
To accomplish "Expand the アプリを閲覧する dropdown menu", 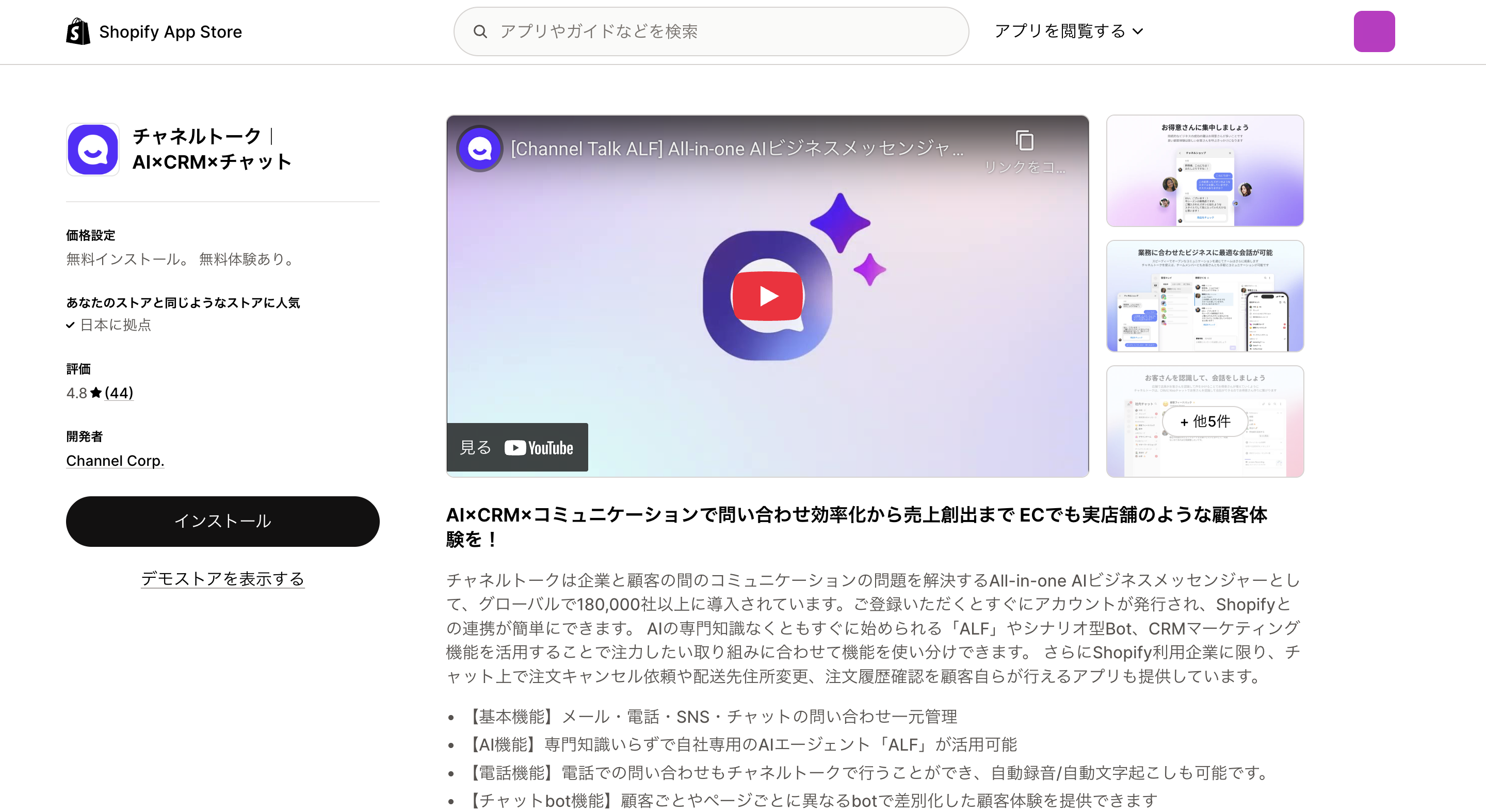I will point(1069,31).
